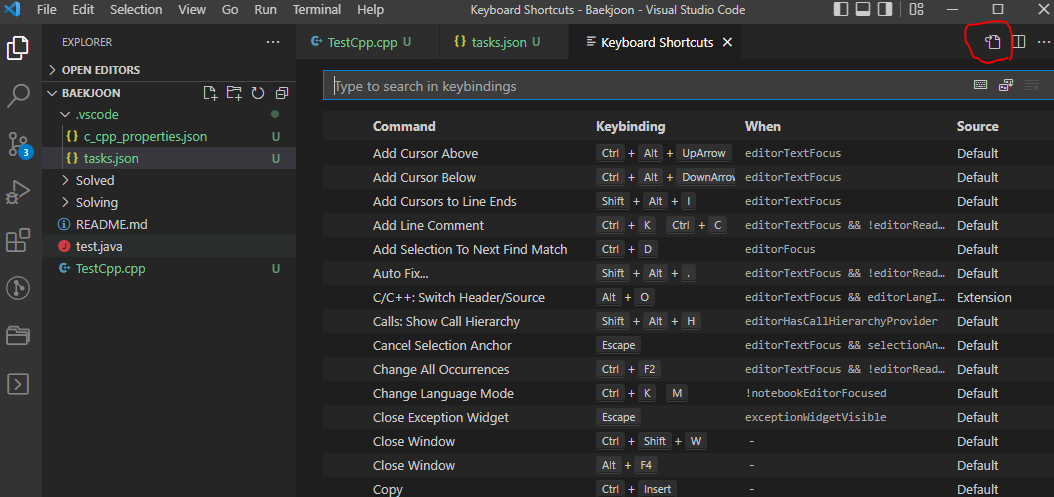Open c_cpp_properties.json in explorer
Viewport: 1054px width, 497px height.
pyautogui.click(x=169, y=137)
